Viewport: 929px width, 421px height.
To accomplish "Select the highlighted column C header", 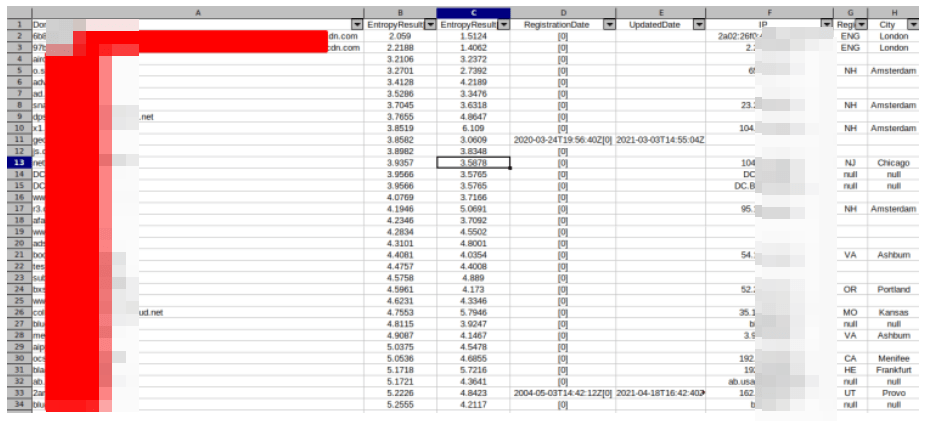I will (x=474, y=10).
